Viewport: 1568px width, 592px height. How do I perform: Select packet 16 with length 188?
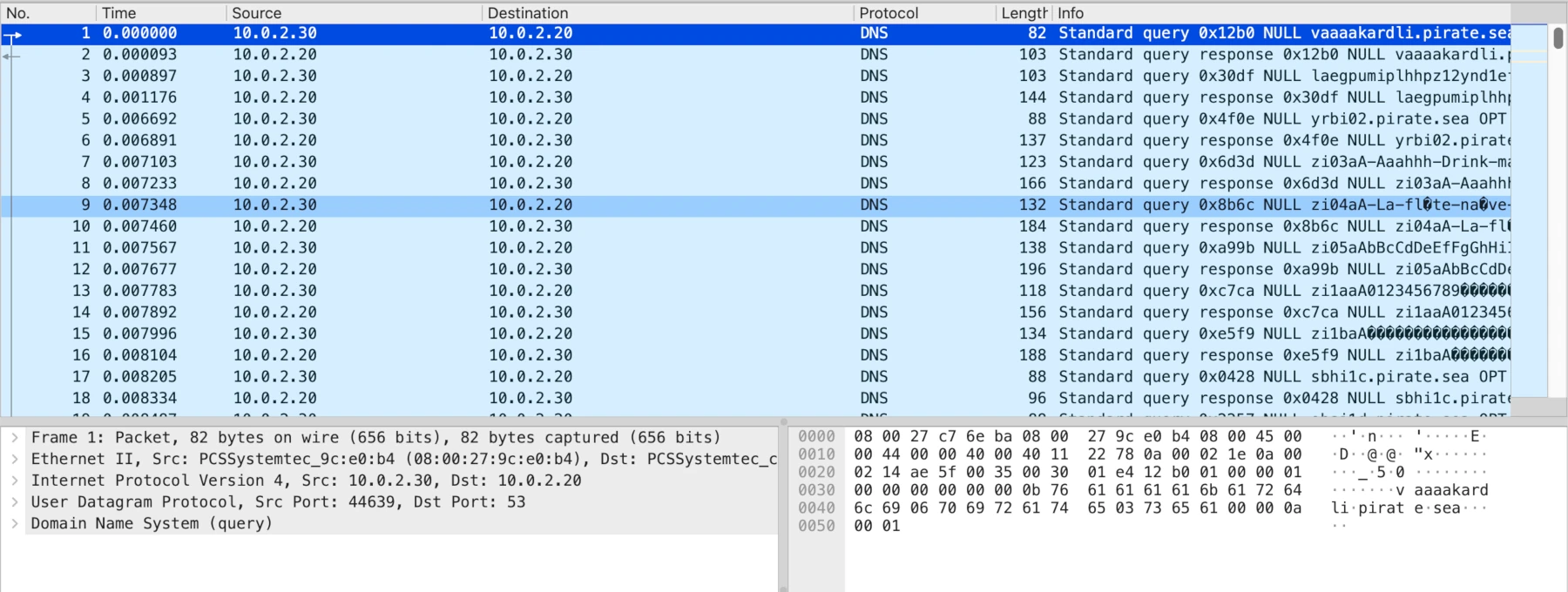[x=756, y=355]
